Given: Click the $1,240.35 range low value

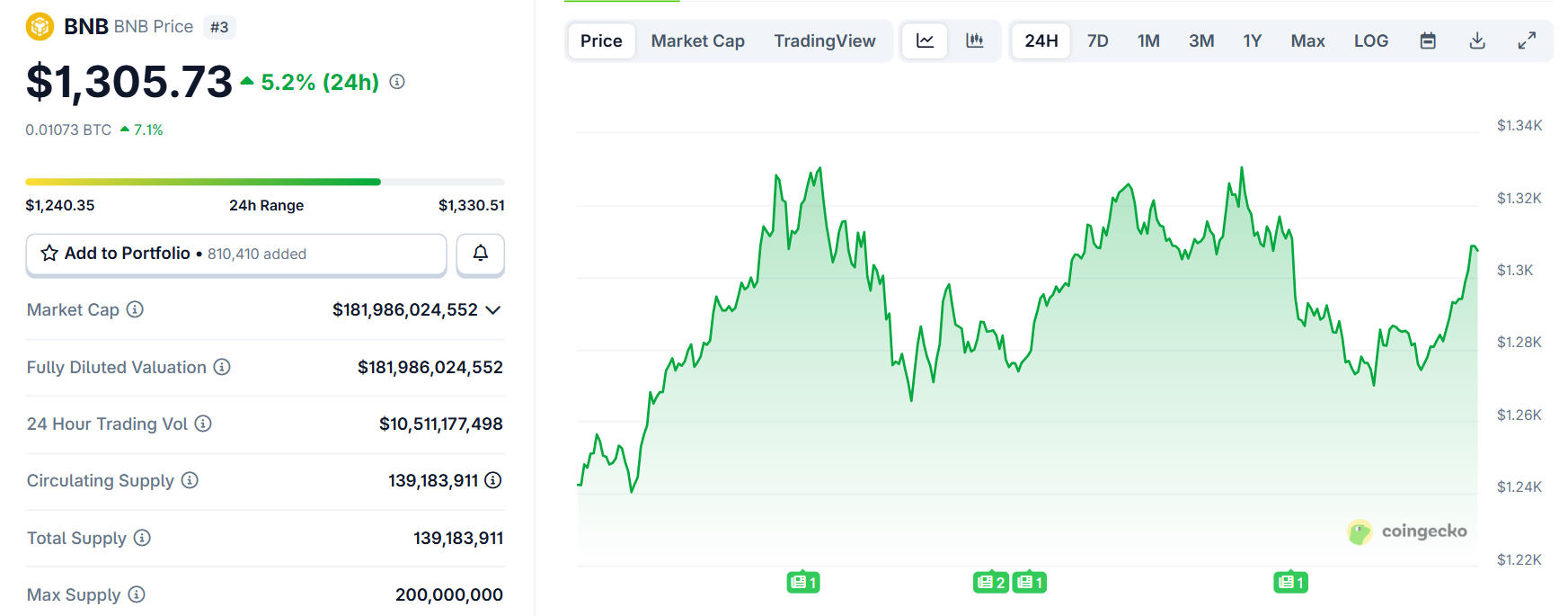Looking at the screenshot, I should [60, 205].
